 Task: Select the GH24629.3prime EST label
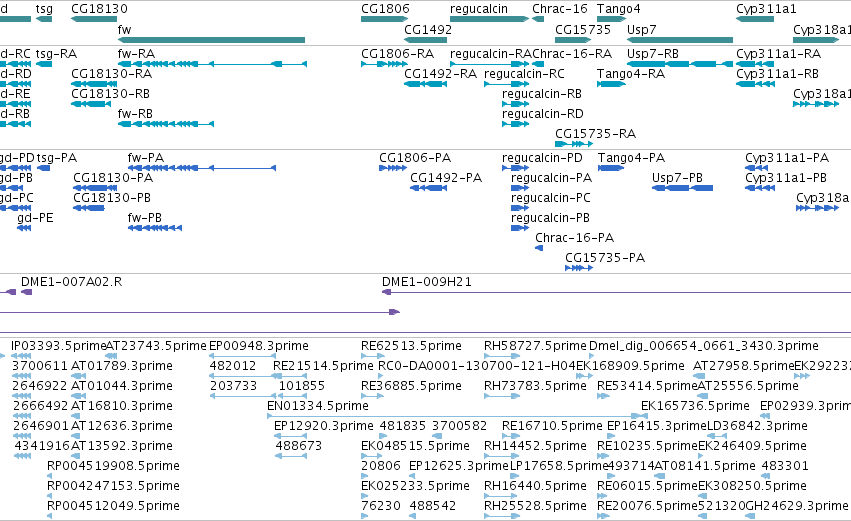click(797, 506)
